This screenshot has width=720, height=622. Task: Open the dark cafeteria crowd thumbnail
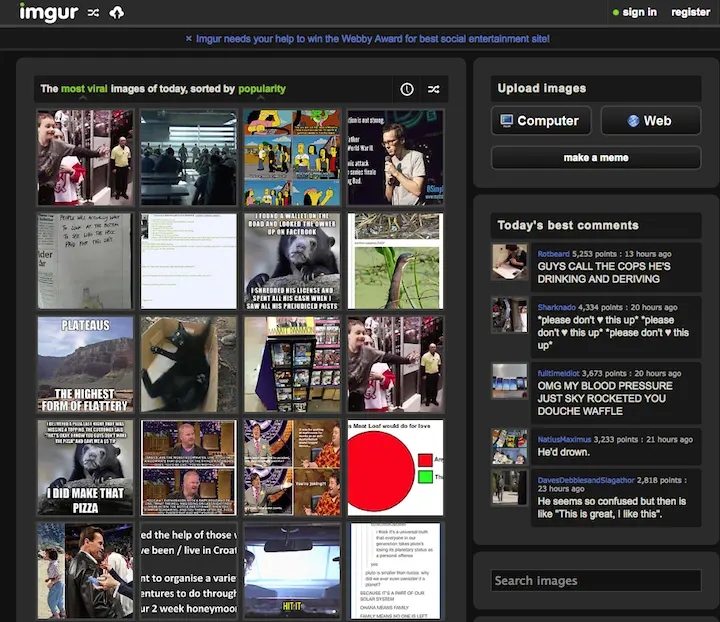[189, 157]
